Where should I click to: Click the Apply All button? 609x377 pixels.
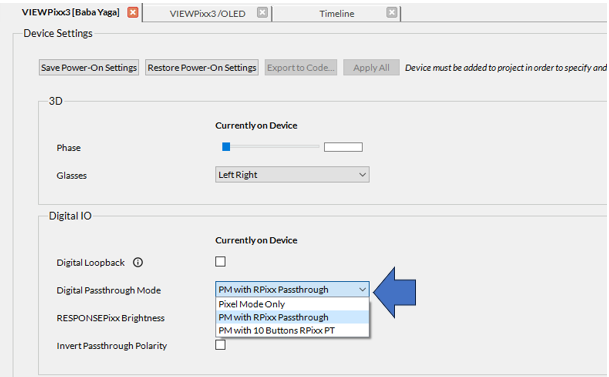coord(371,68)
